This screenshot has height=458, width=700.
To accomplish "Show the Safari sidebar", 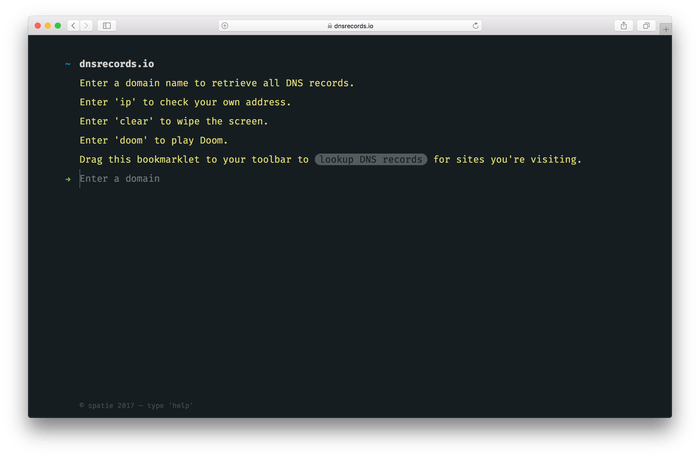I will [107, 25].
